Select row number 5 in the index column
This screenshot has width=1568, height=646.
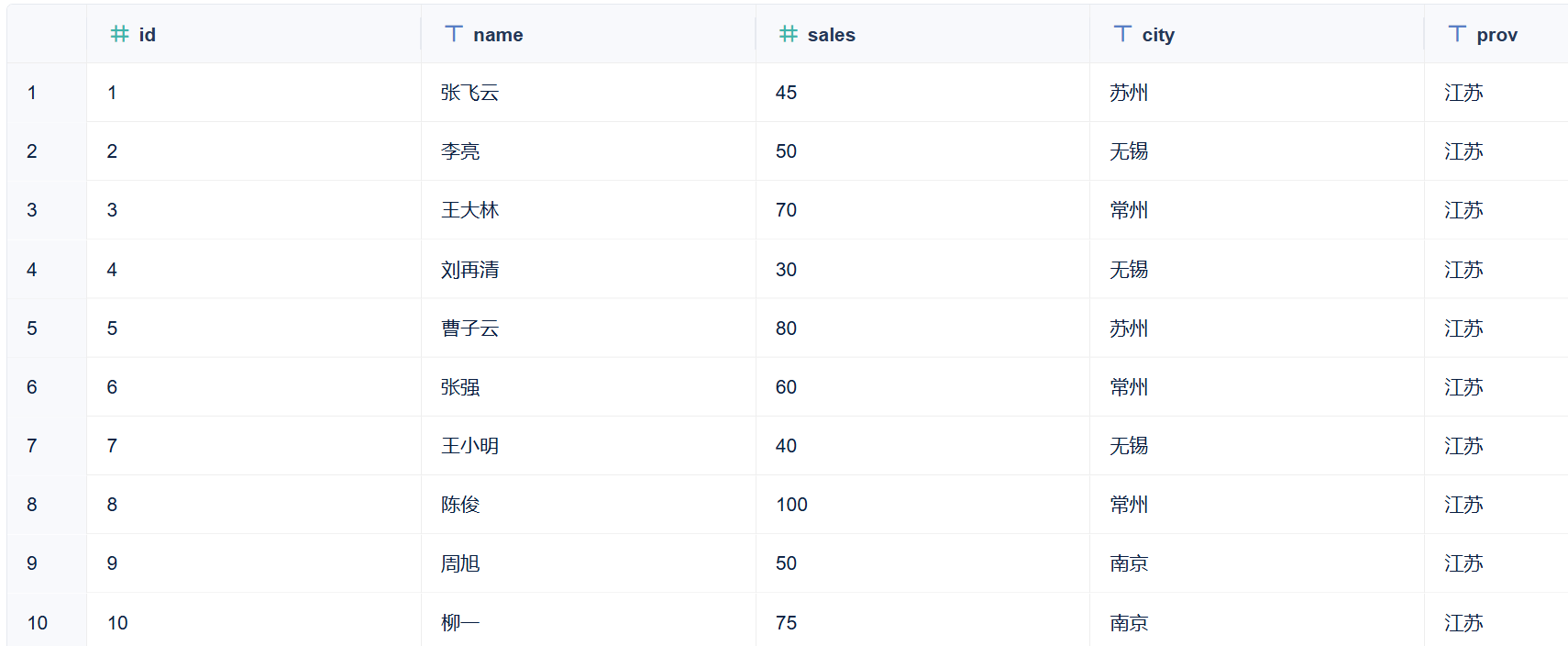pos(32,329)
